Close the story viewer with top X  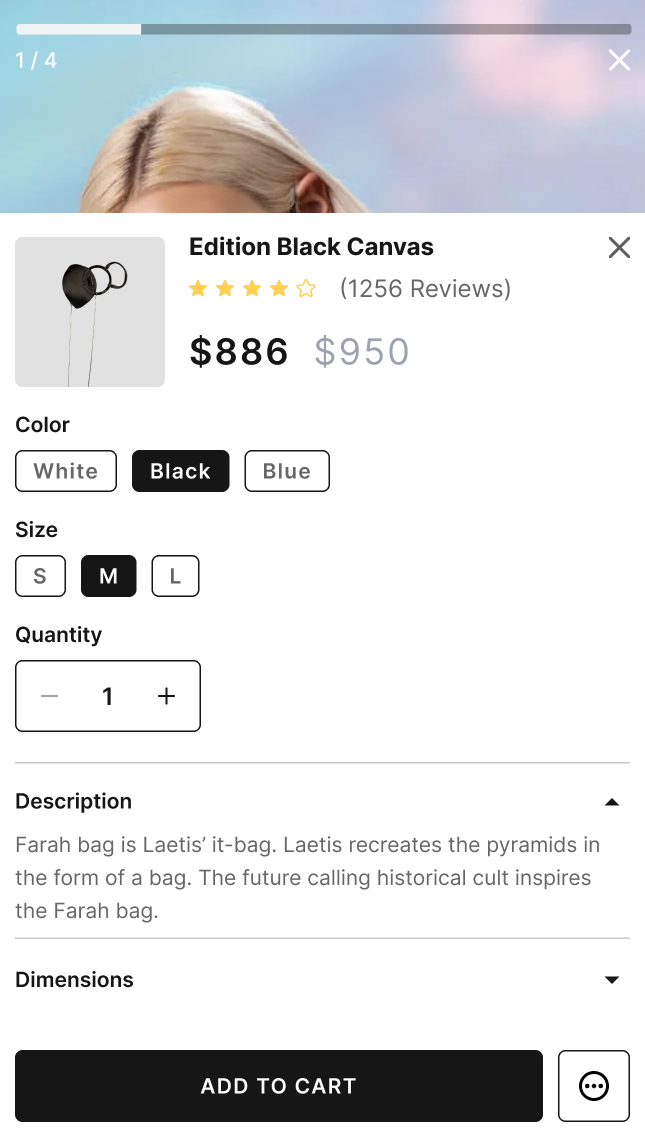(x=619, y=61)
